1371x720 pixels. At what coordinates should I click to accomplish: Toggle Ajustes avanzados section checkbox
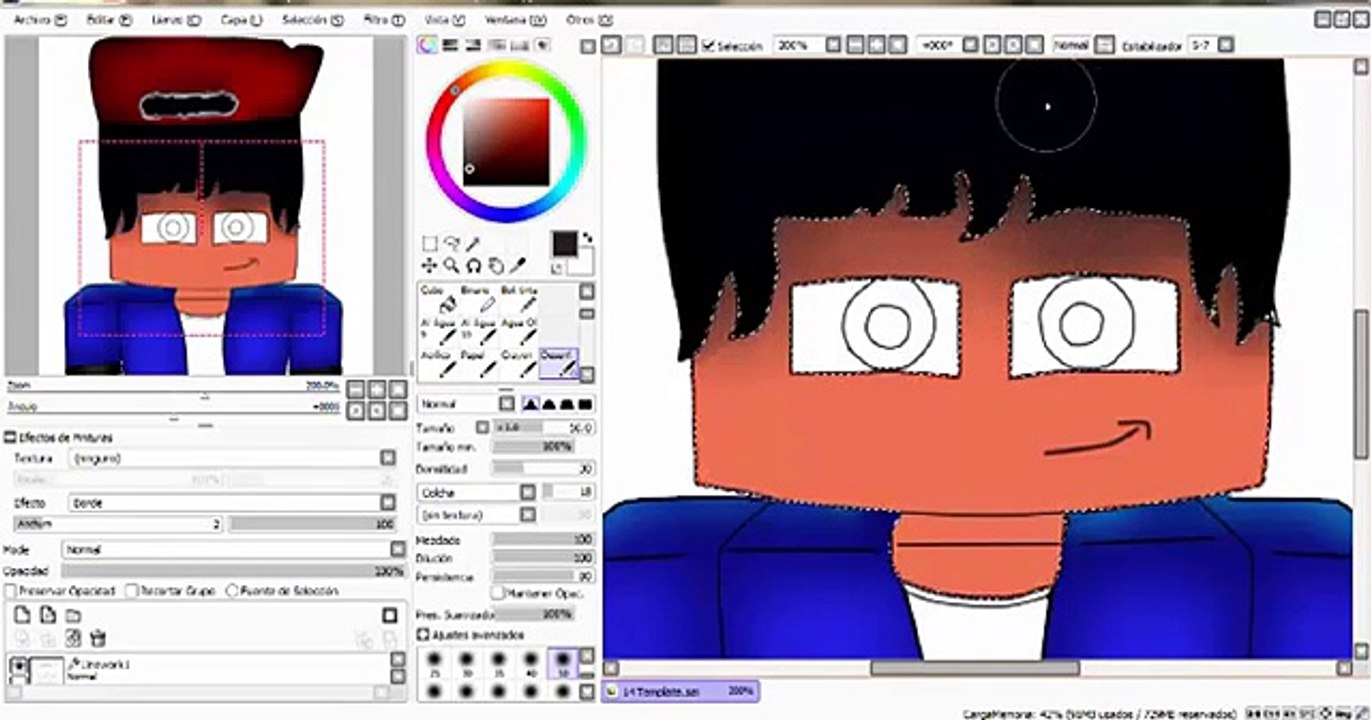coord(422,635)
